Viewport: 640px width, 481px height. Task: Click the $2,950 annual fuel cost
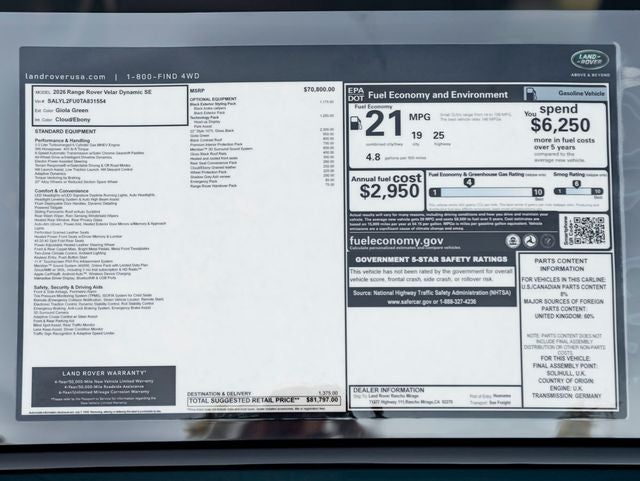tap(389, 191)
